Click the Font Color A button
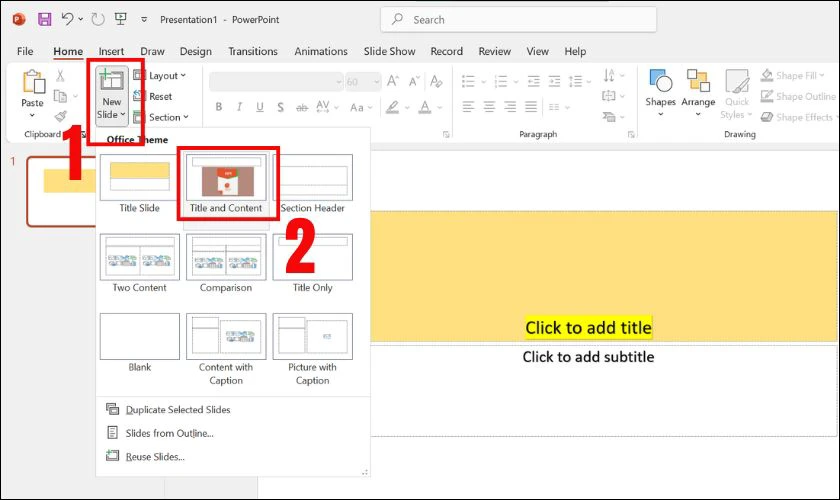840x500 pixels. [x=425, y=107]
